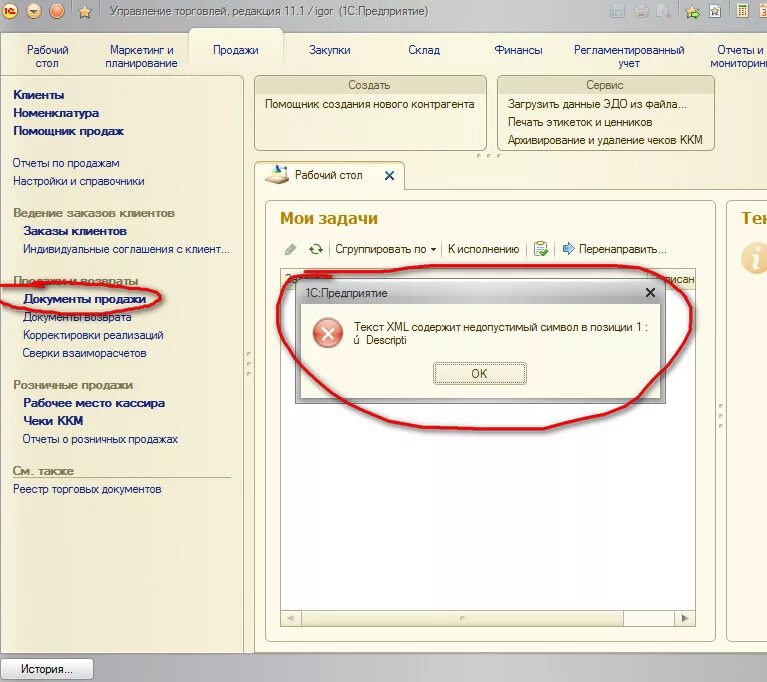767x682 pixels.
Task: Click the К исполнению button
Action: tap(483, 250)
